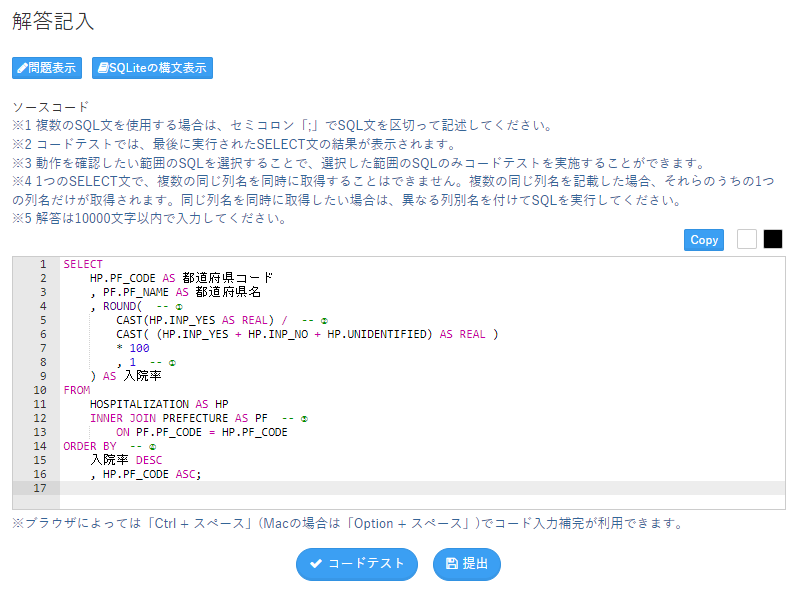Click INNER JOIN on line 12
The height and width of the screenshot is (594, 793).
click(123, 419)
